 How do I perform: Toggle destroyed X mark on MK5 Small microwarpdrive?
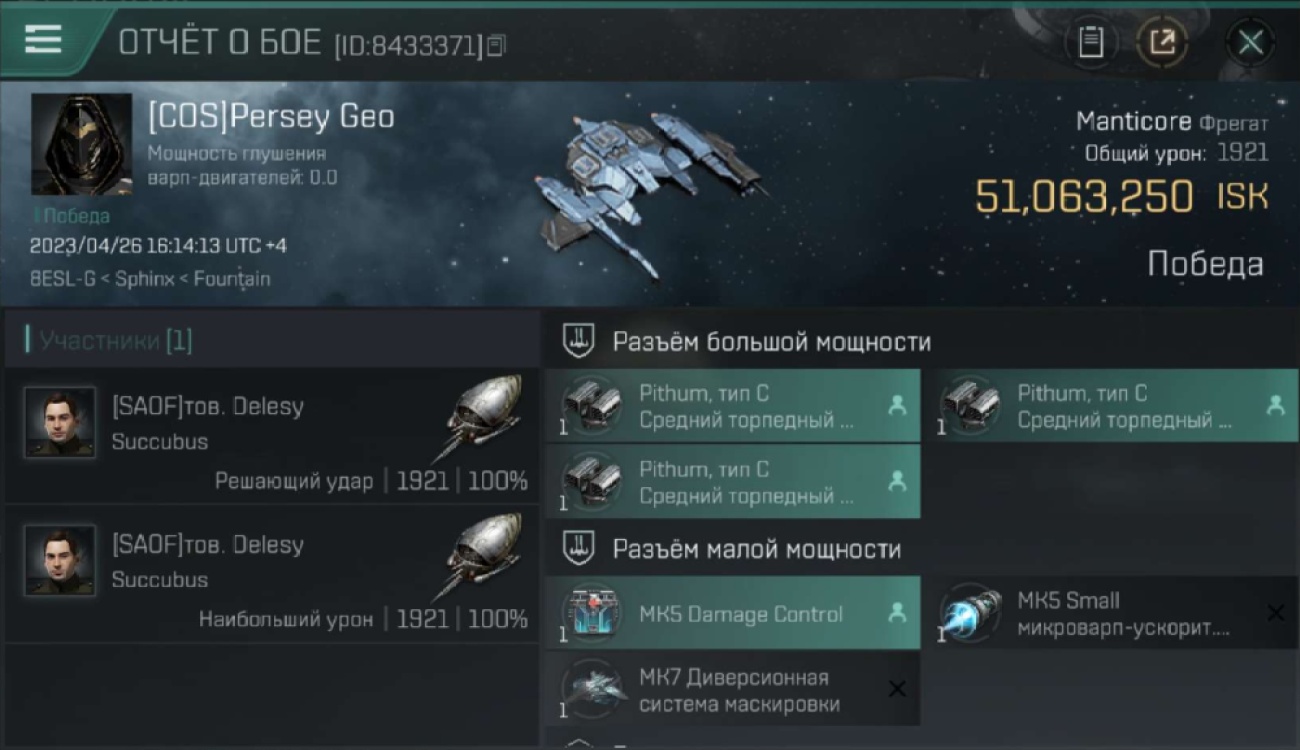pos(1275,612)
